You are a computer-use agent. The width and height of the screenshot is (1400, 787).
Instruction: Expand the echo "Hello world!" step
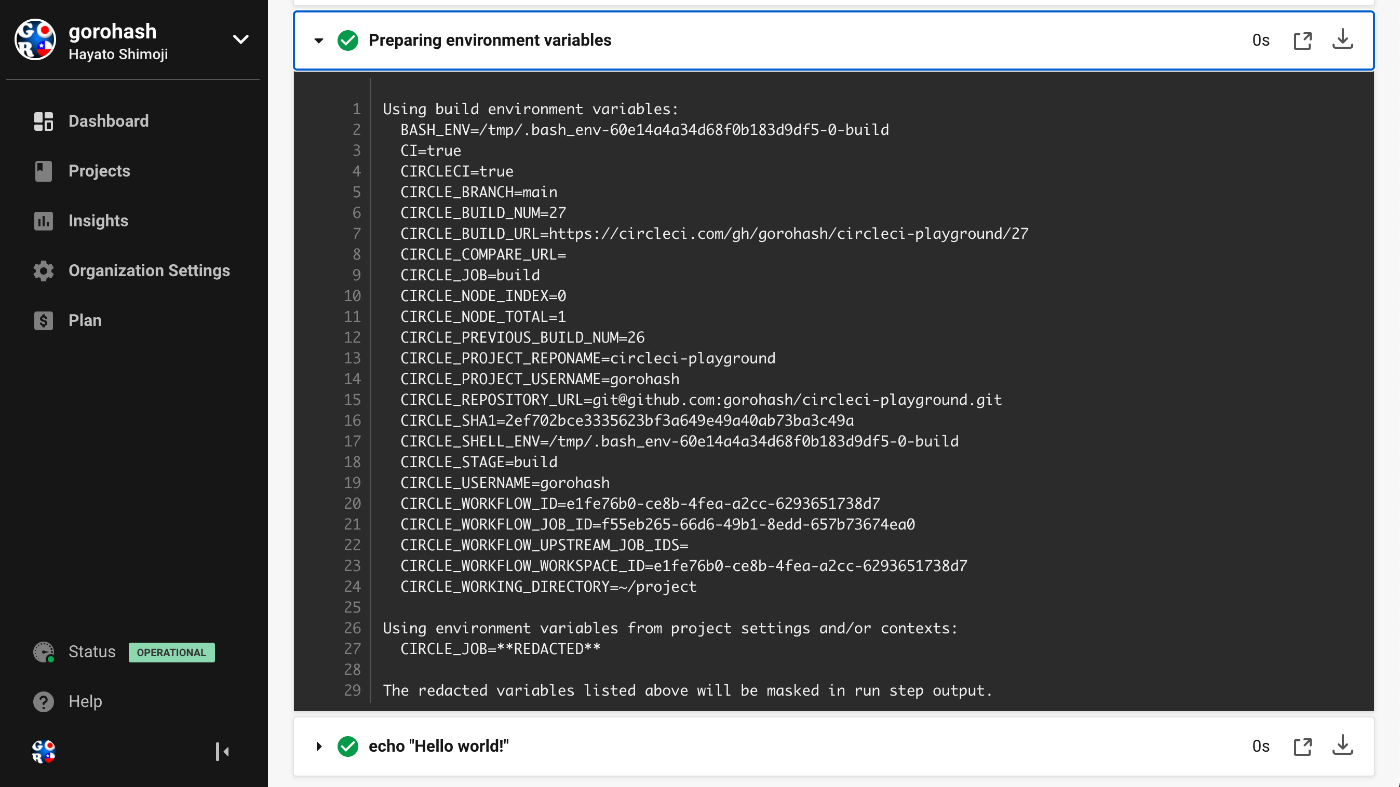click(319, 747)
